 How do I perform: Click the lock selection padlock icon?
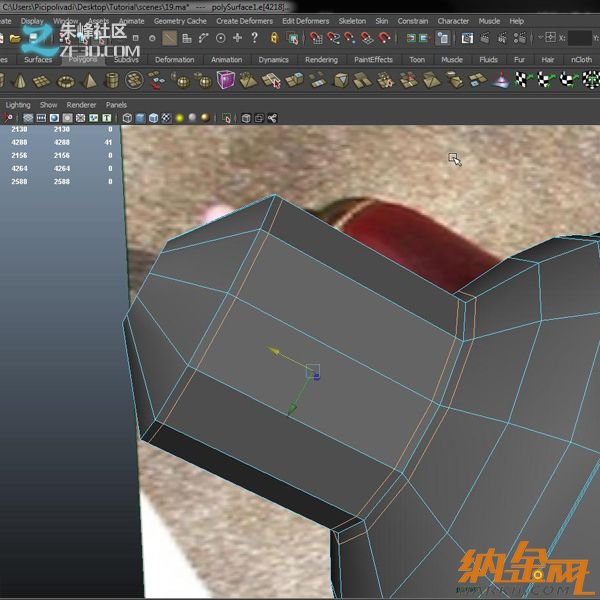pyautogui.click(x=274, y=38)
